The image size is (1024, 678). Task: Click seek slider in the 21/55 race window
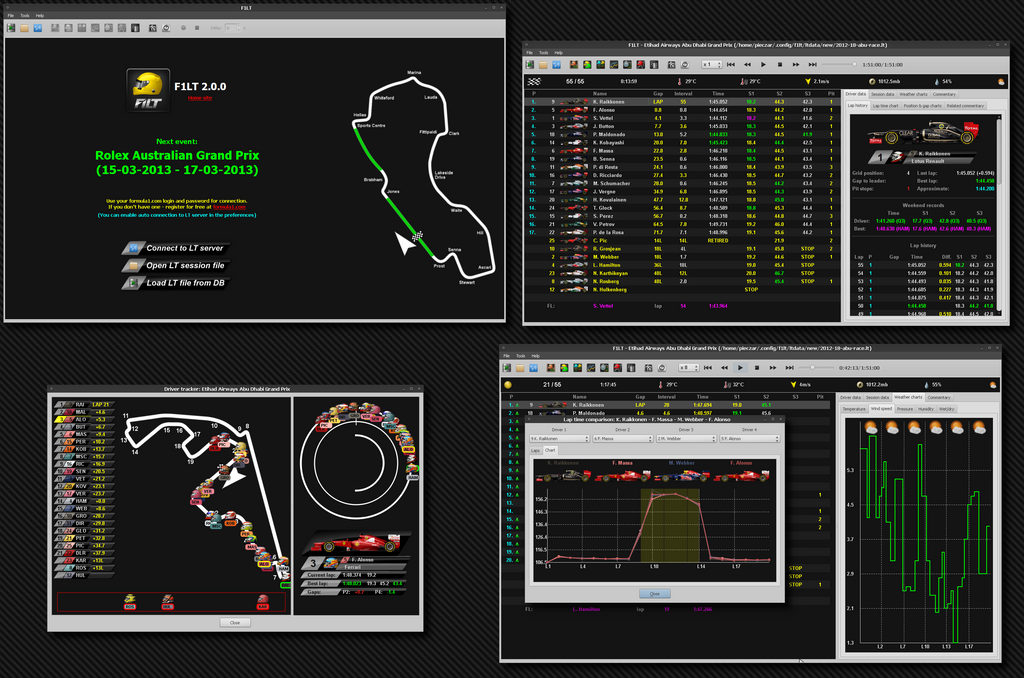tap(816, 368)
